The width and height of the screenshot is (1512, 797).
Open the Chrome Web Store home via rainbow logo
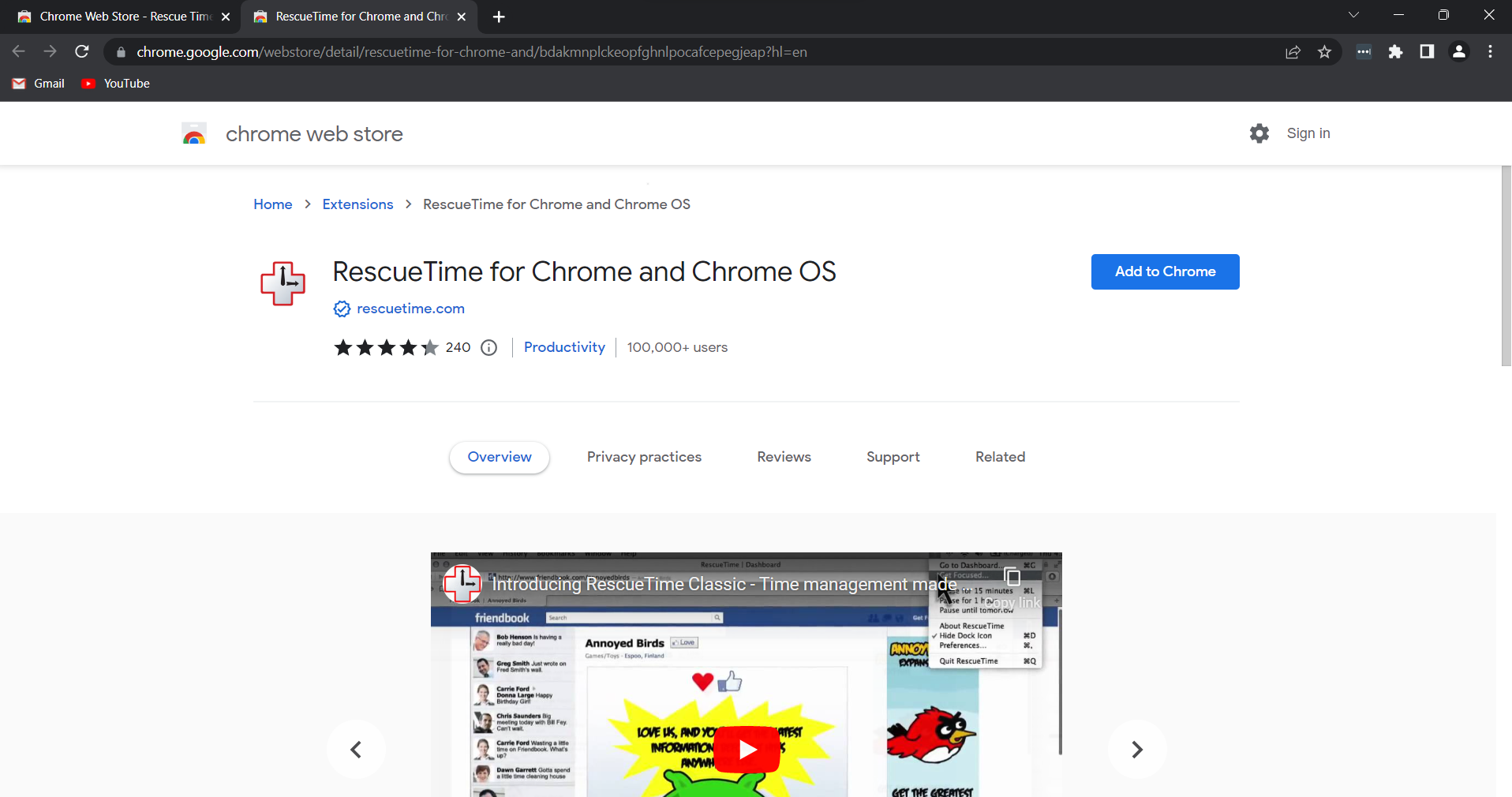pos(193,133)
